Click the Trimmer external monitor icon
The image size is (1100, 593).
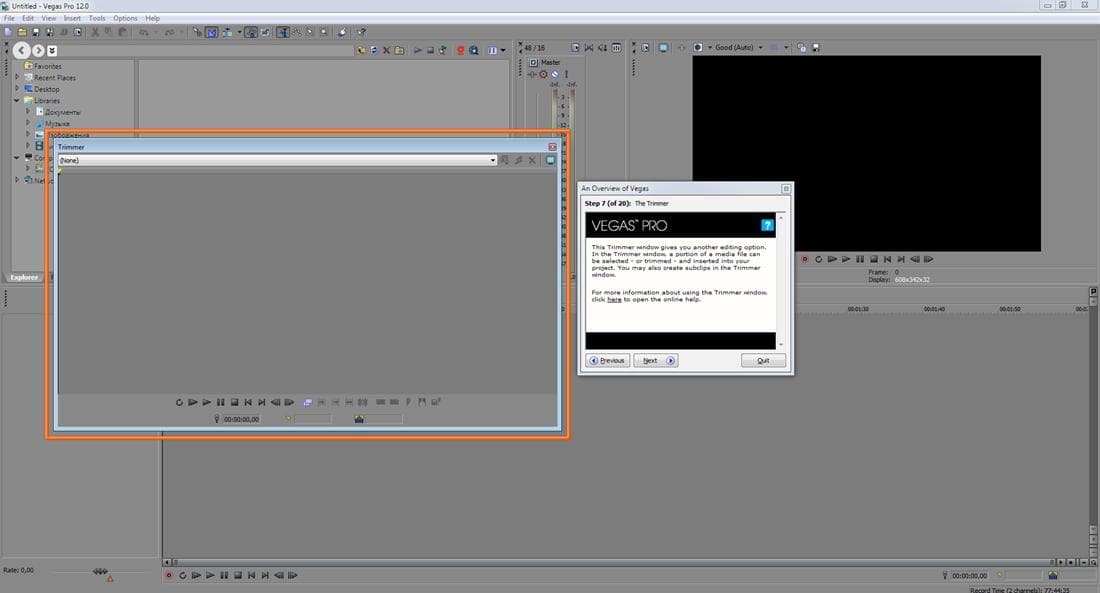551,161
